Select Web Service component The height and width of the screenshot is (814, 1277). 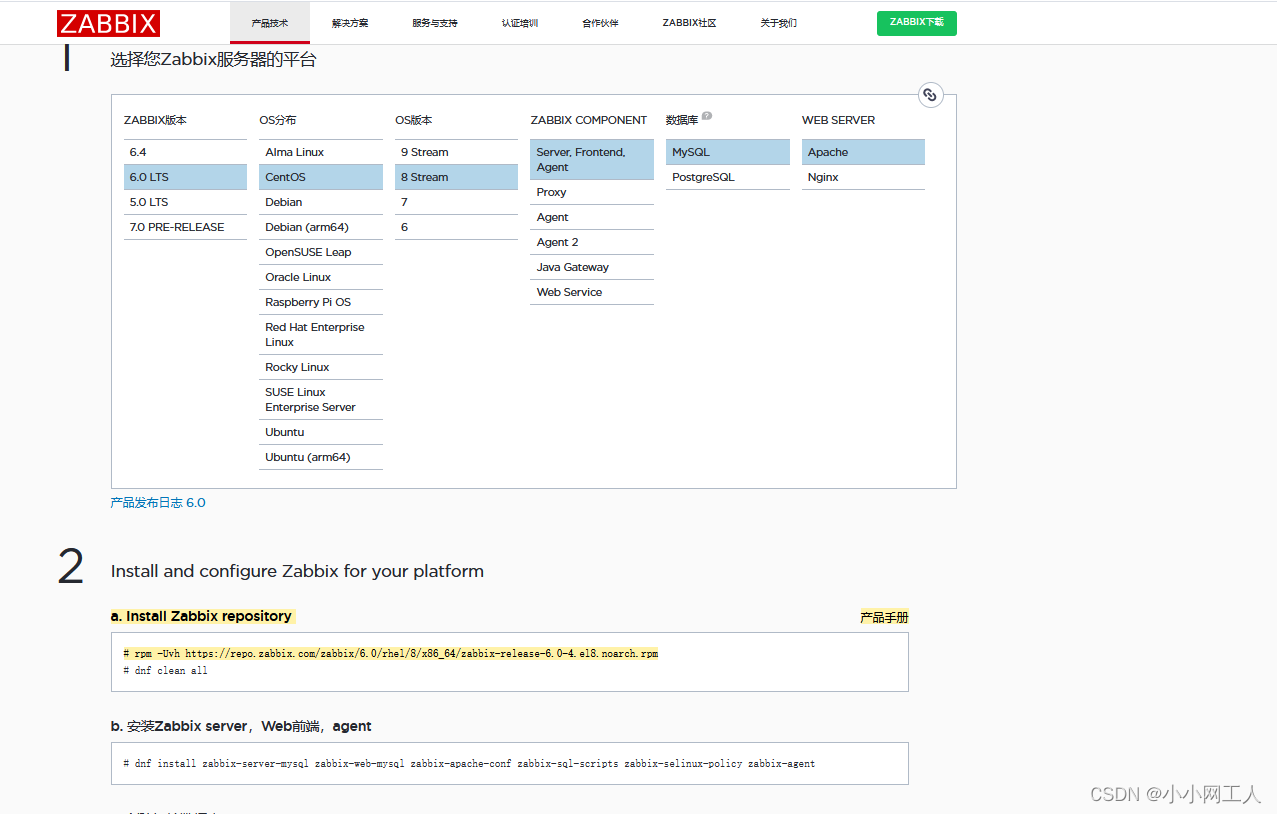point(592,292)
